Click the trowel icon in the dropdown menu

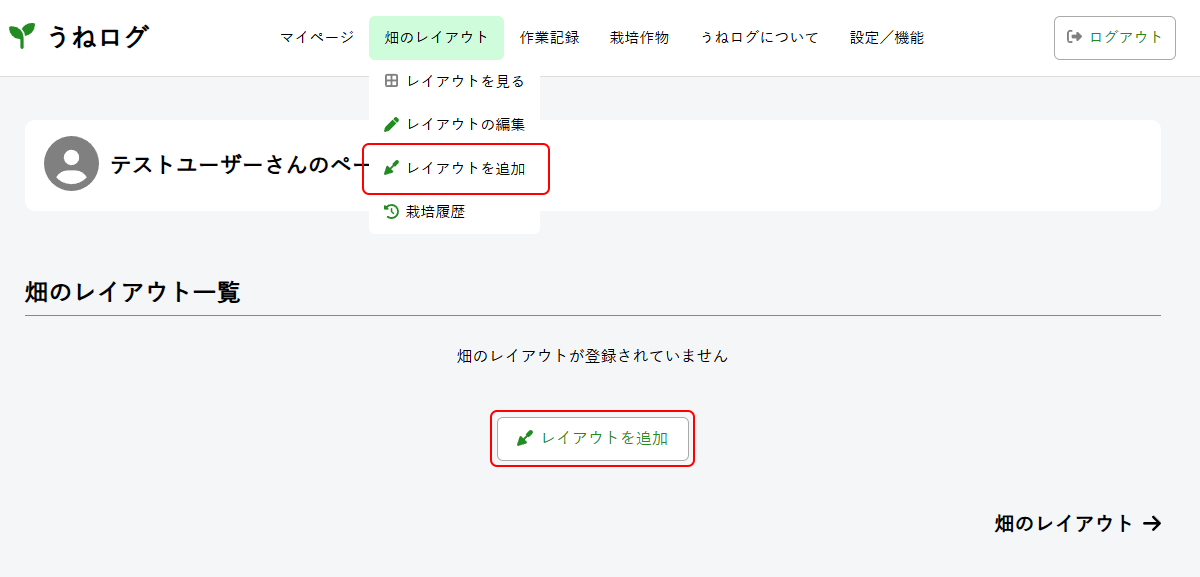(x=391, y=168)
